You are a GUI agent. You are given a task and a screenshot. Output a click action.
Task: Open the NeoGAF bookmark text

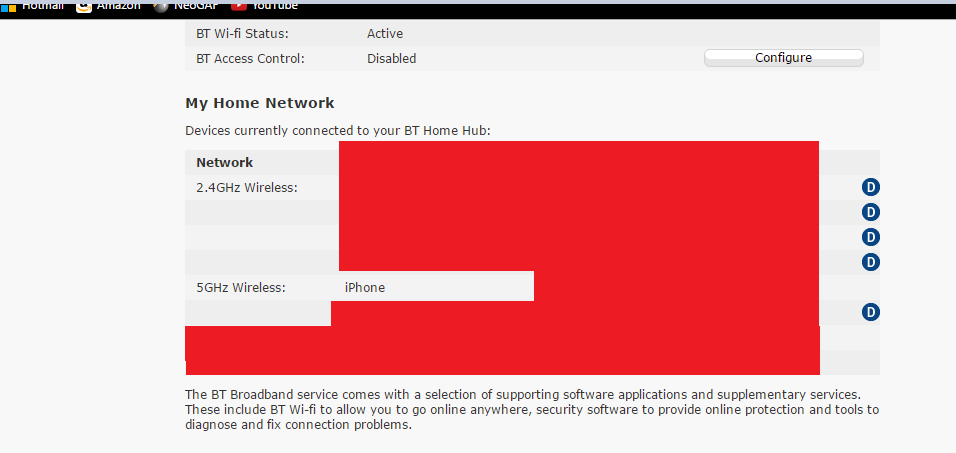tap(196, 5)
